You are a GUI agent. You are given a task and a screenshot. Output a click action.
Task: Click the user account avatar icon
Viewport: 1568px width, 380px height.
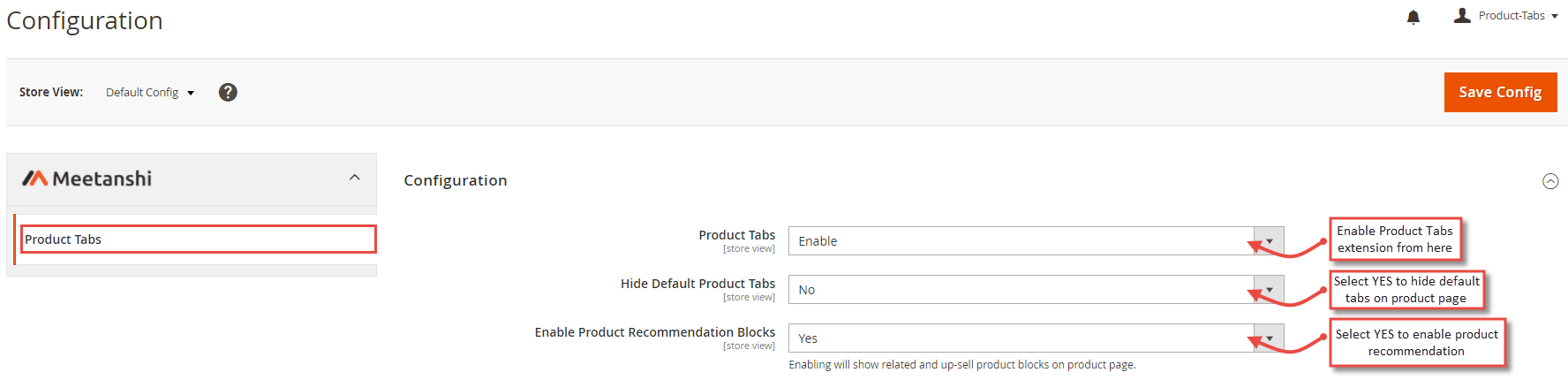pos(1462,15)
